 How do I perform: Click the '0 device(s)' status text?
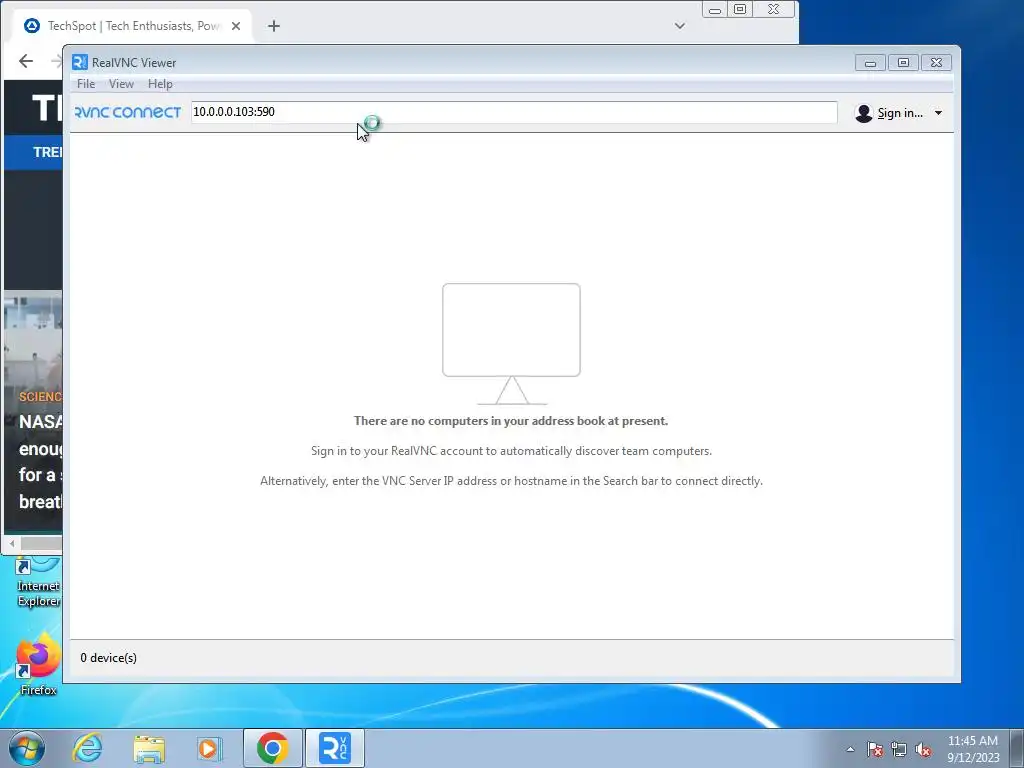[x=108, y=658]
